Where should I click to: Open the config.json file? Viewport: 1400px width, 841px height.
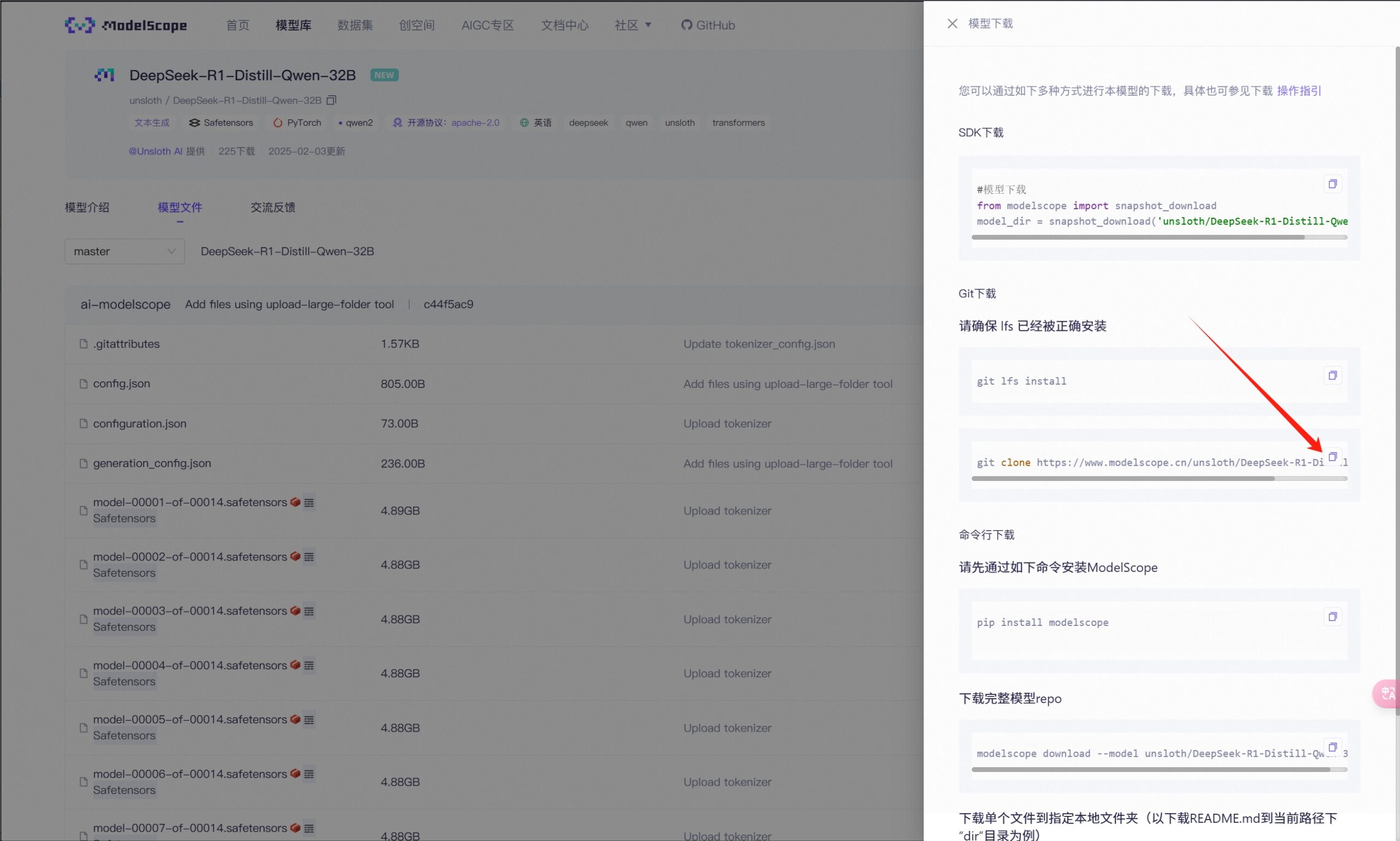point(122,384)
